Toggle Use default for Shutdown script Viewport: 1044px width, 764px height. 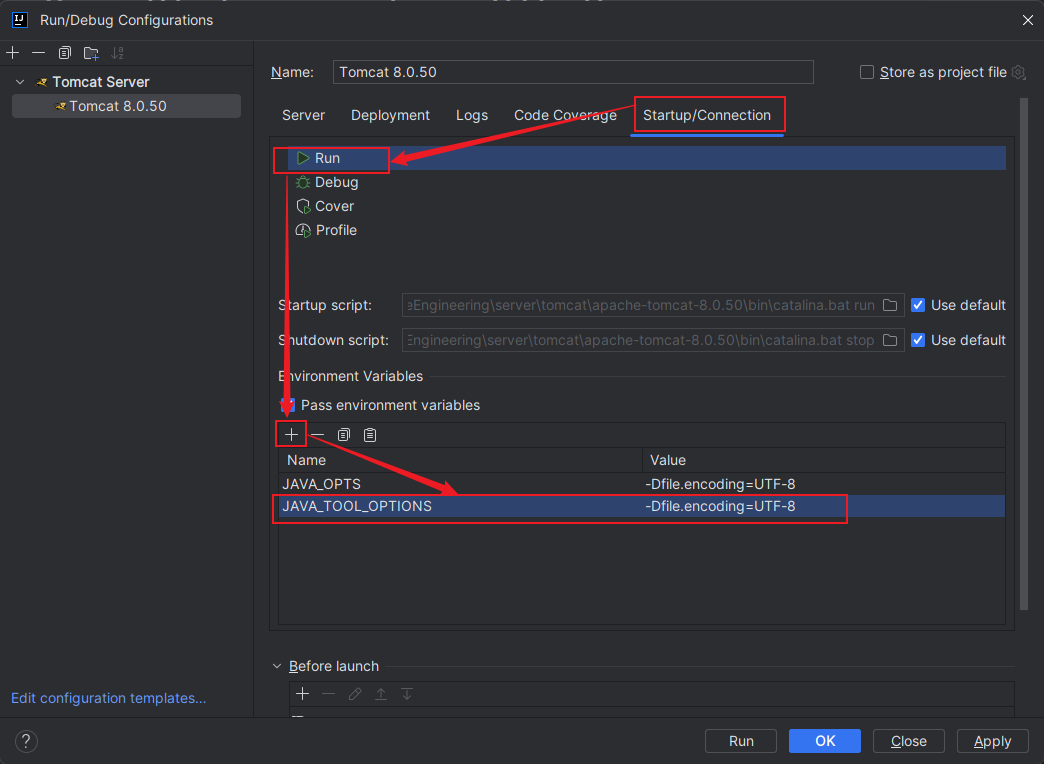coord(918,340)
